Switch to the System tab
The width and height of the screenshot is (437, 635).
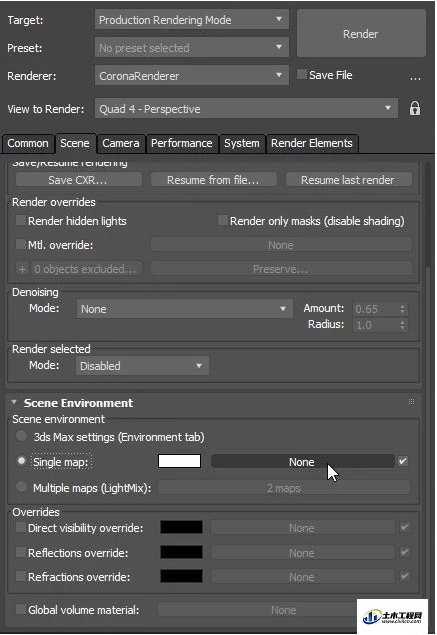point(242,143)
